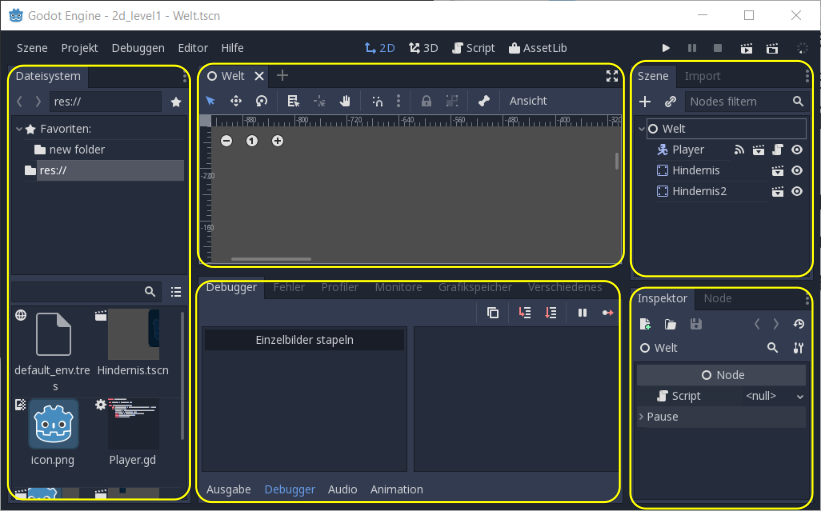Zoom in with the plus viewport button
This screenshot has height=511, width=821.
tap(278, 140)
